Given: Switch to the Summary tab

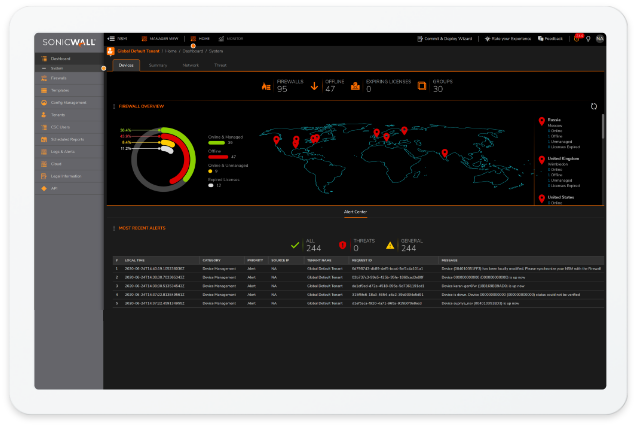Looking at the screenshot, I should 158,65.
